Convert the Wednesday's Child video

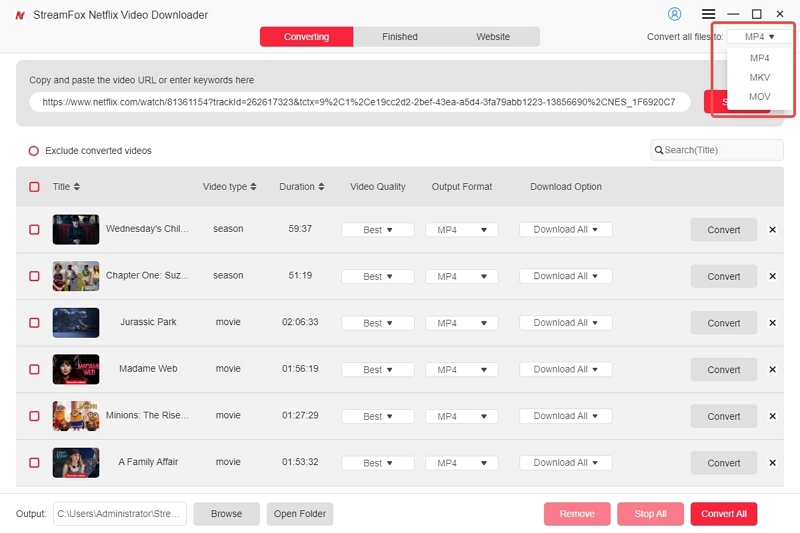[x=723, y=230]
